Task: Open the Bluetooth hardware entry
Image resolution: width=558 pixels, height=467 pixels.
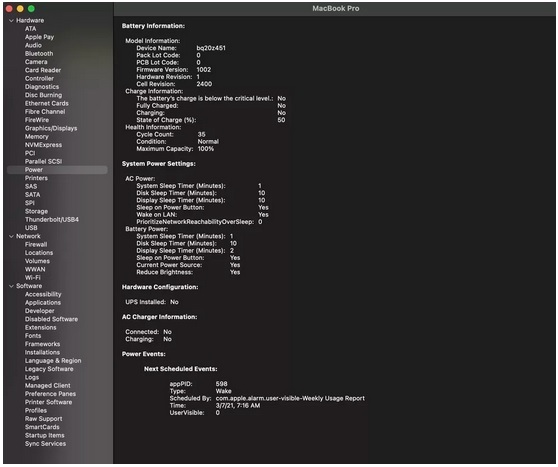Action: 39,54
